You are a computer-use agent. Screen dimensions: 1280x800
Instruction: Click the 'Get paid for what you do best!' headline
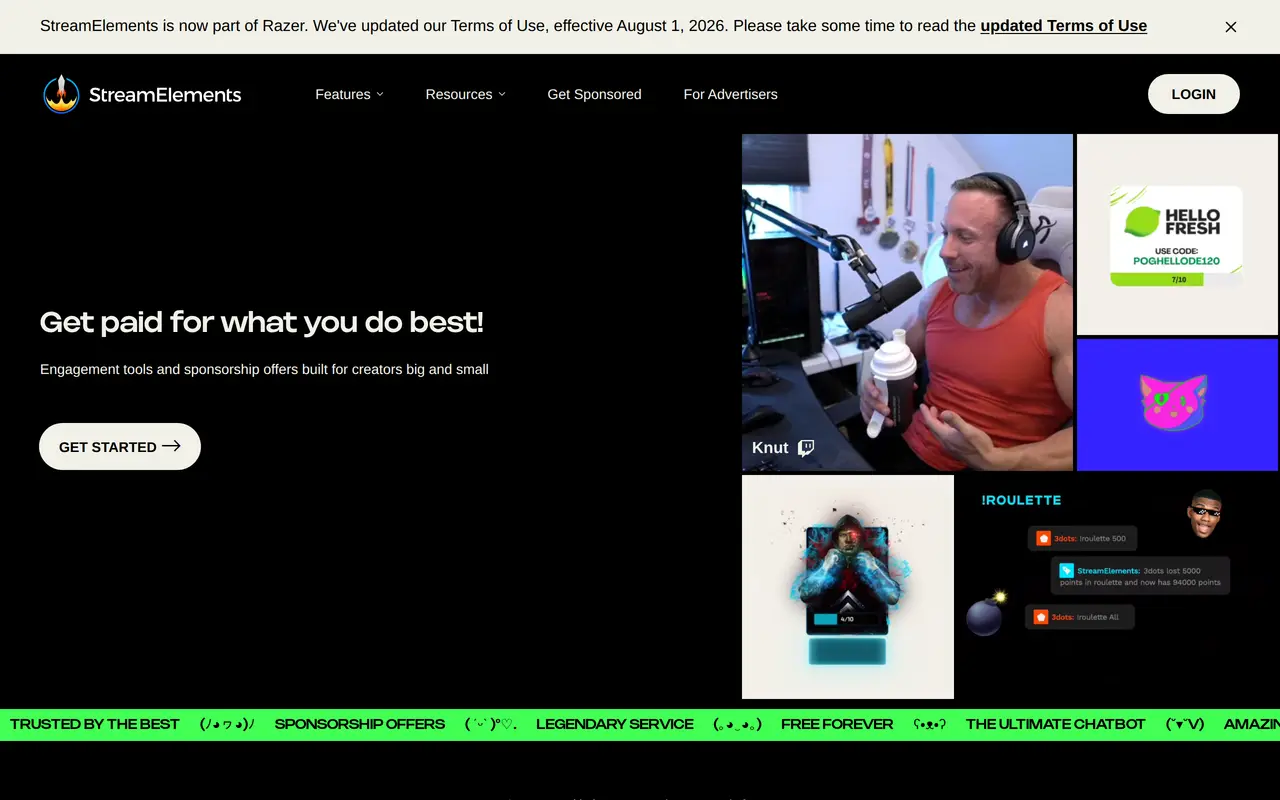[x=262, y=322]
